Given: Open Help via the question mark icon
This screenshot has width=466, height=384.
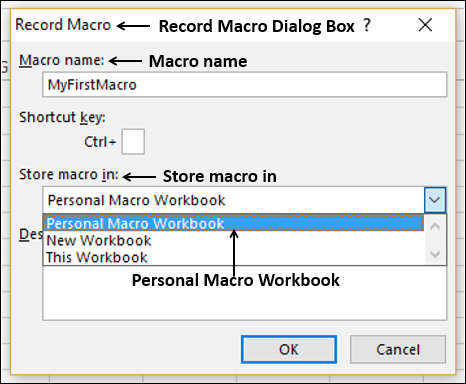Looking at the screenshot, I should coord(367,25).
